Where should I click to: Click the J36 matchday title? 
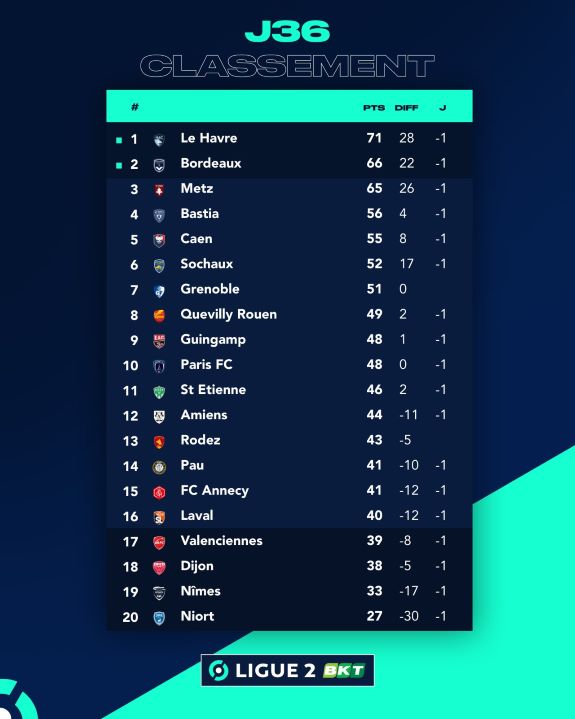tap(288, 31)
